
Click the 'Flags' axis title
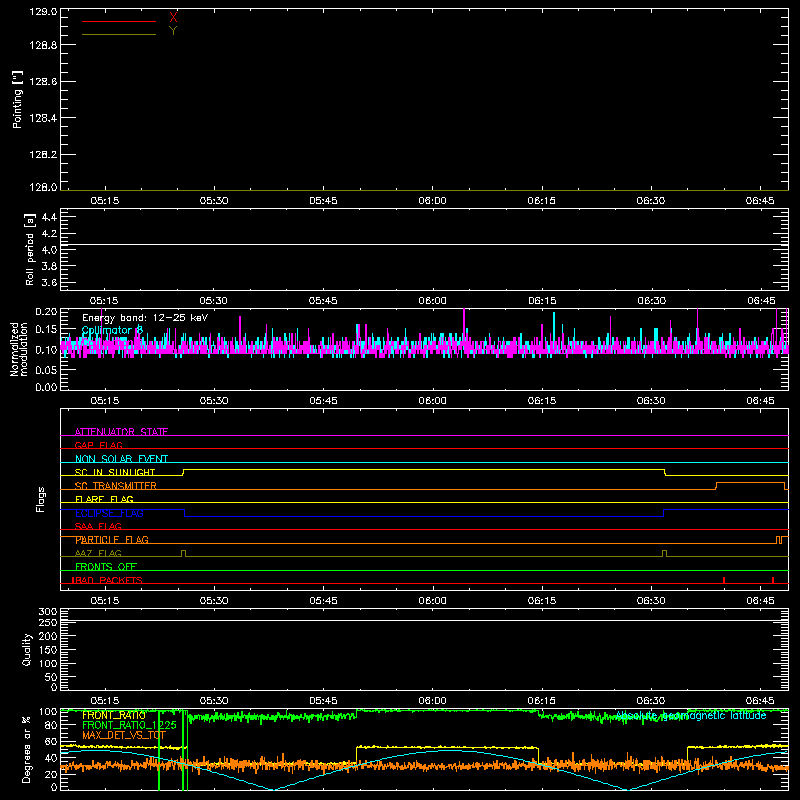click(x=40, y=499)
